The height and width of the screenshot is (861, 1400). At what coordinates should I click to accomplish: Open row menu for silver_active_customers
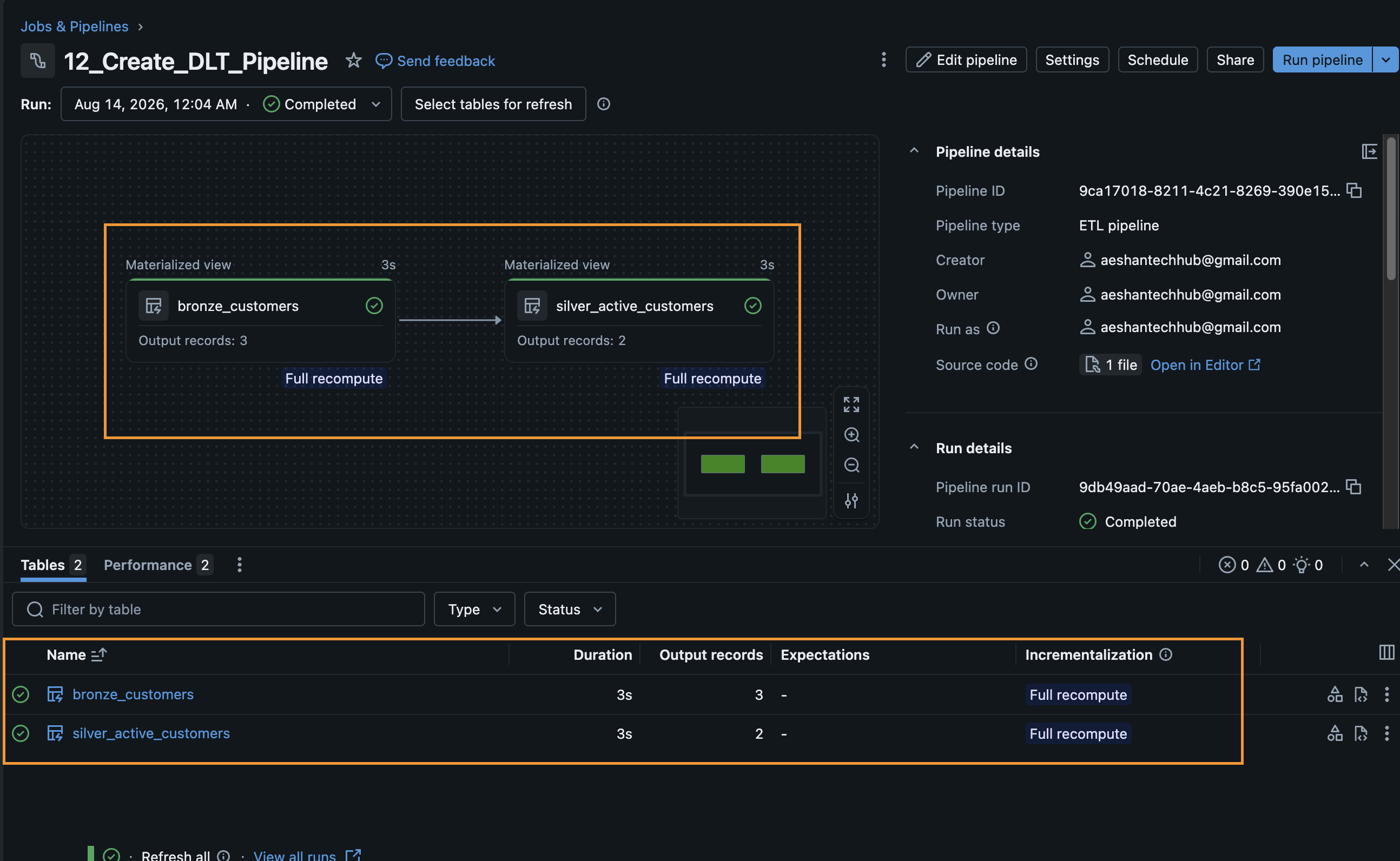click(1386, 733)
